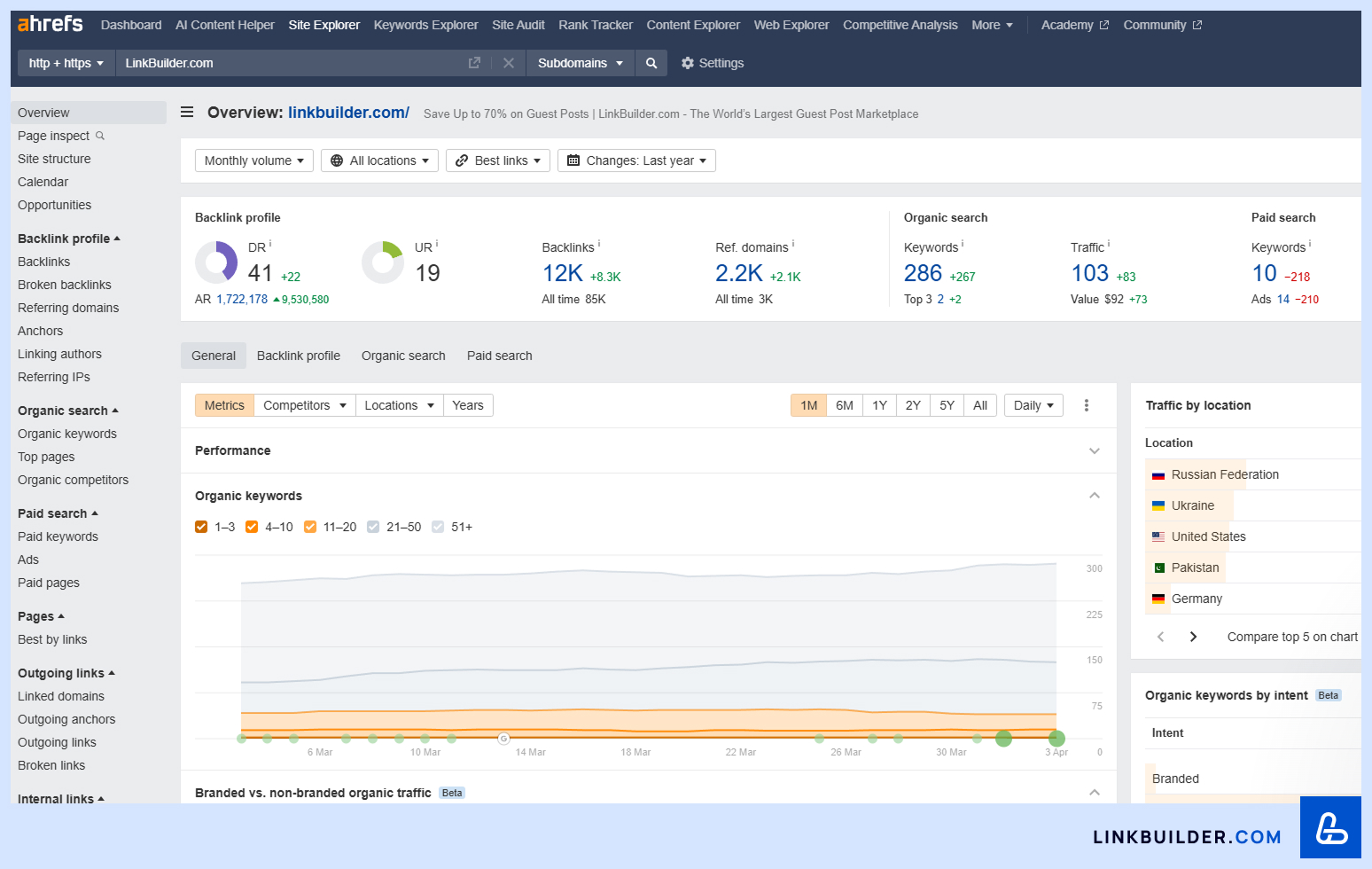Open Referring domains in sidebar

68,308
